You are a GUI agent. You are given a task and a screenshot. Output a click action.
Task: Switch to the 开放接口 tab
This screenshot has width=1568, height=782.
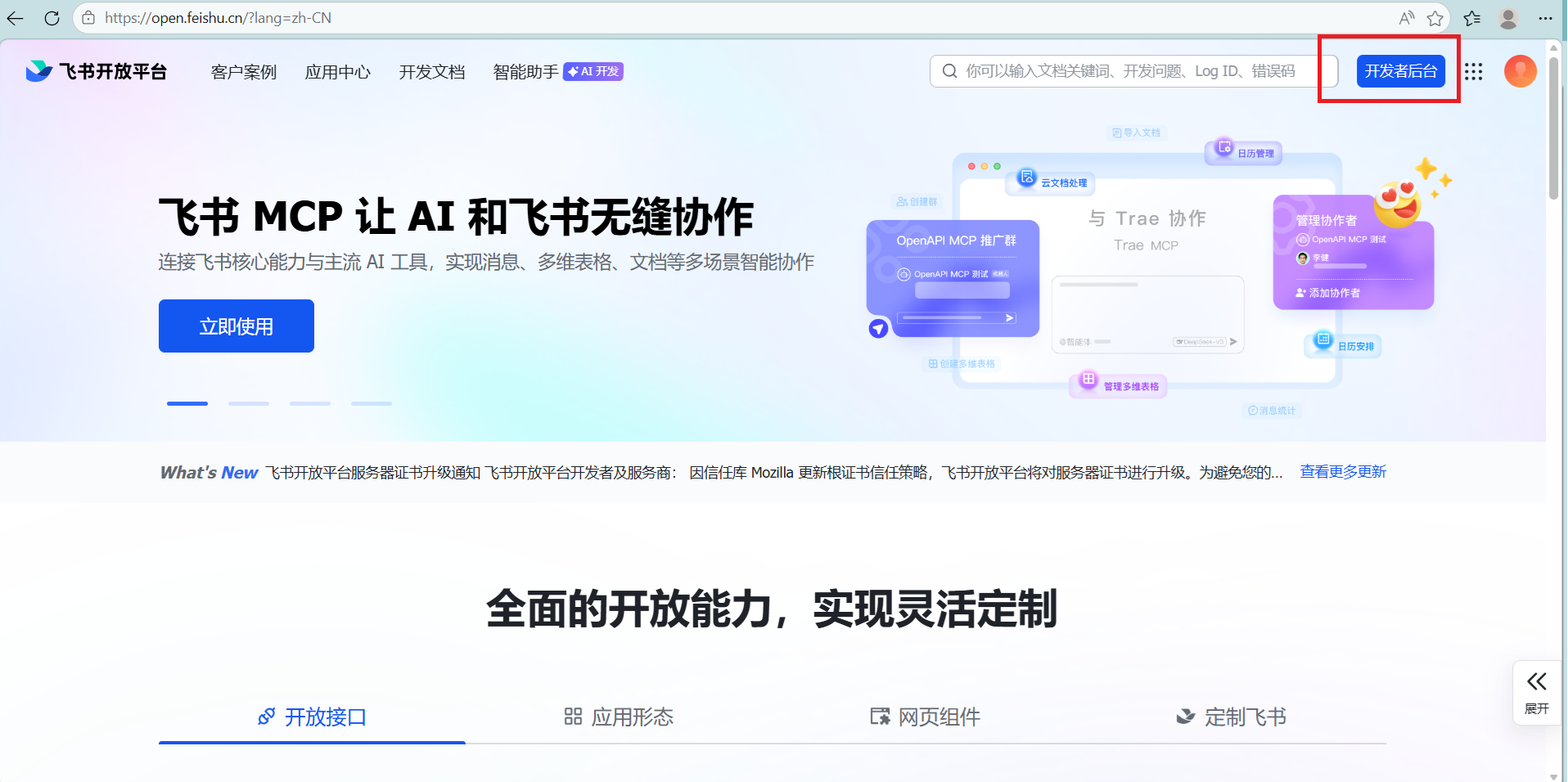pyautogui.click(x=312, y=717)
